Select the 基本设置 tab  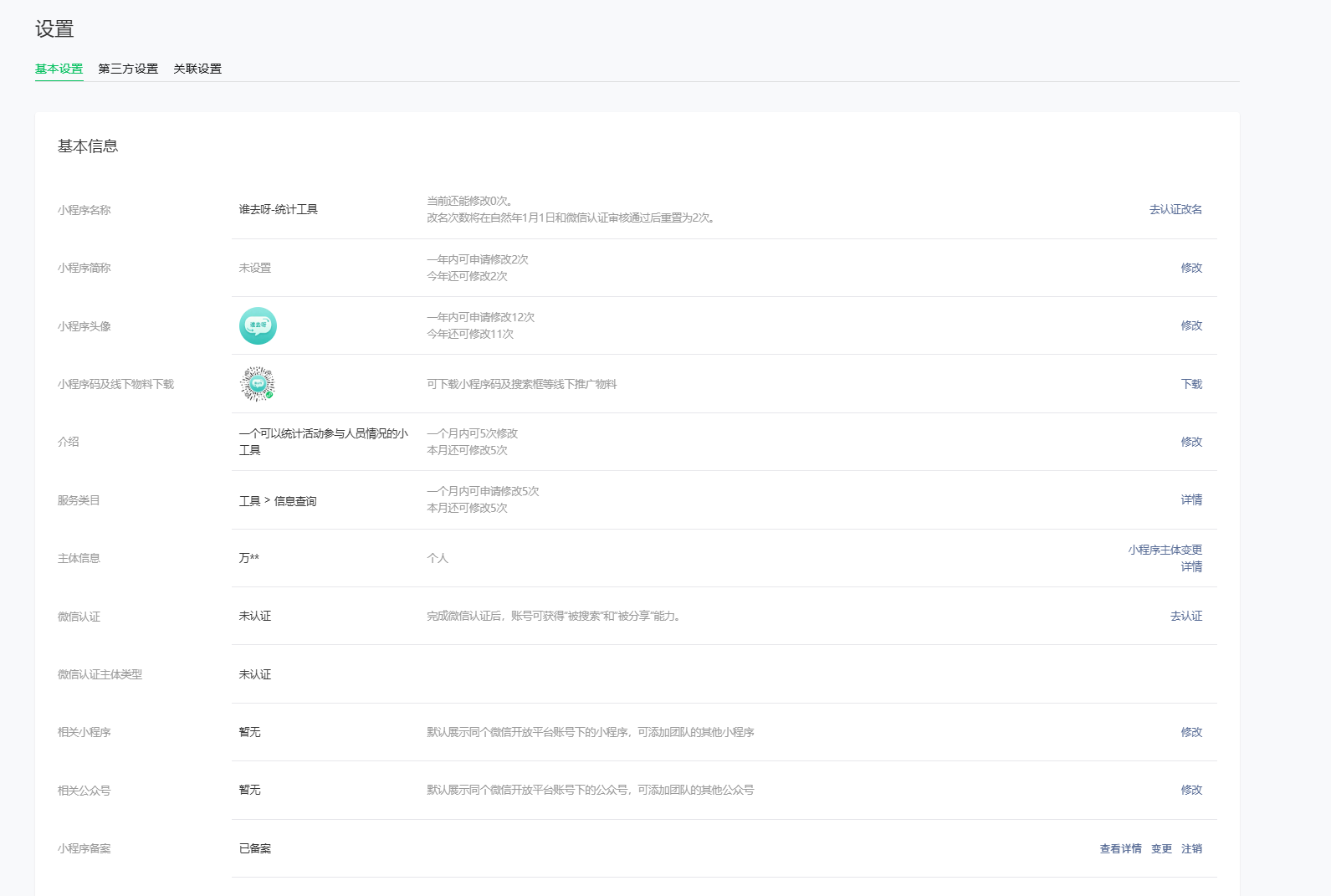coord(59,69)
